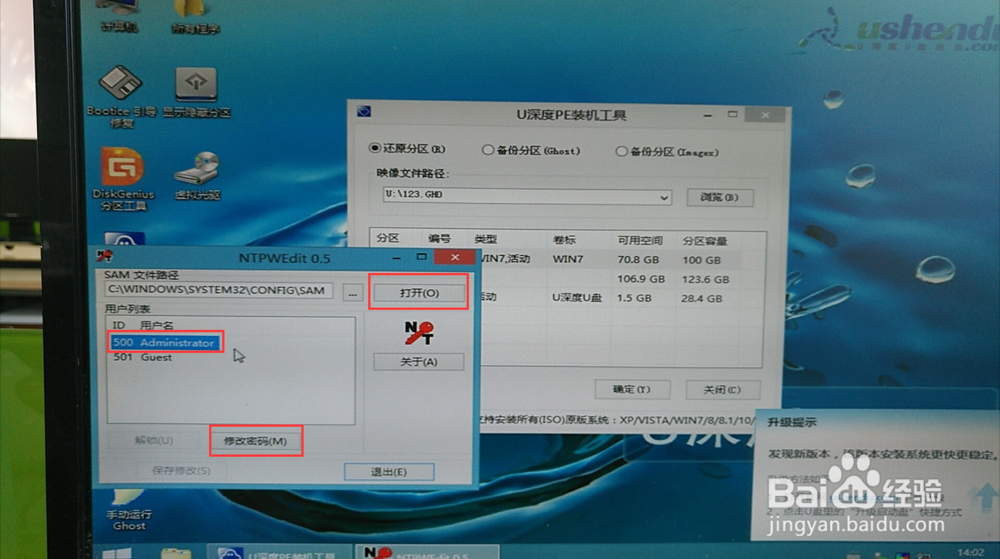Click the confirm (确定) button in PE tool
This screenshot has height=559, width=1000.
coord(632,389)
